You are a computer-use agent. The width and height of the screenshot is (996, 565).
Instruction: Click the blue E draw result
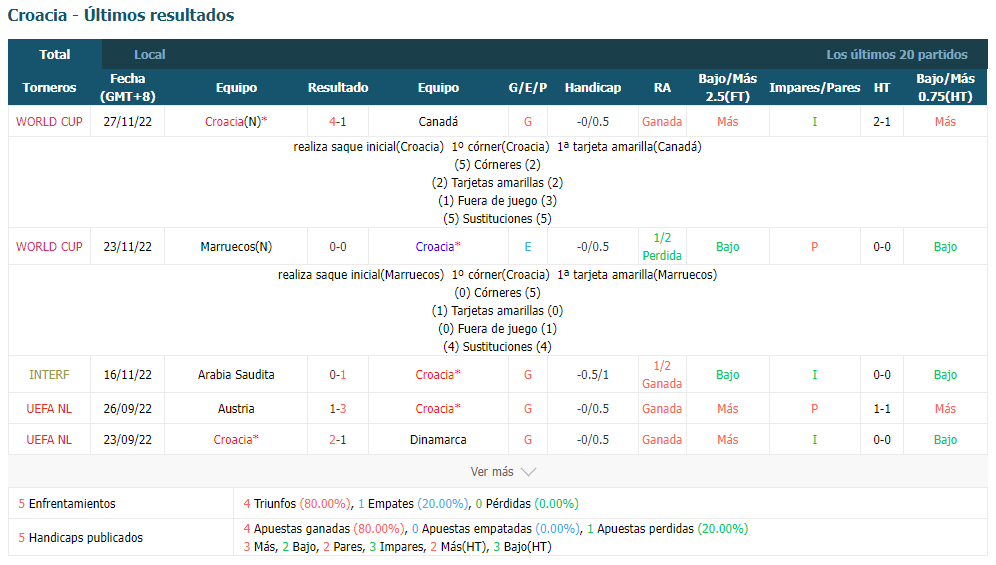pos(528,247)
